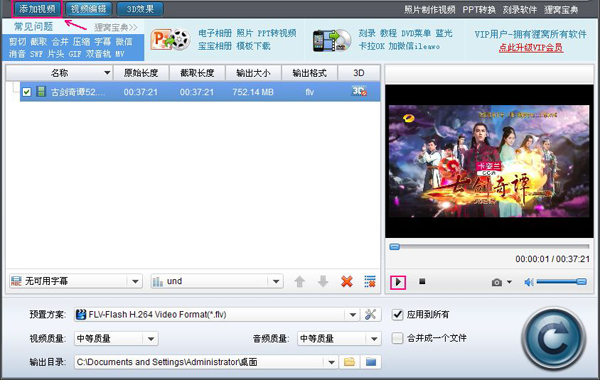600x380 pixels.
Task: Open the 视频质量 dropdown
Action: pos(116,339)
